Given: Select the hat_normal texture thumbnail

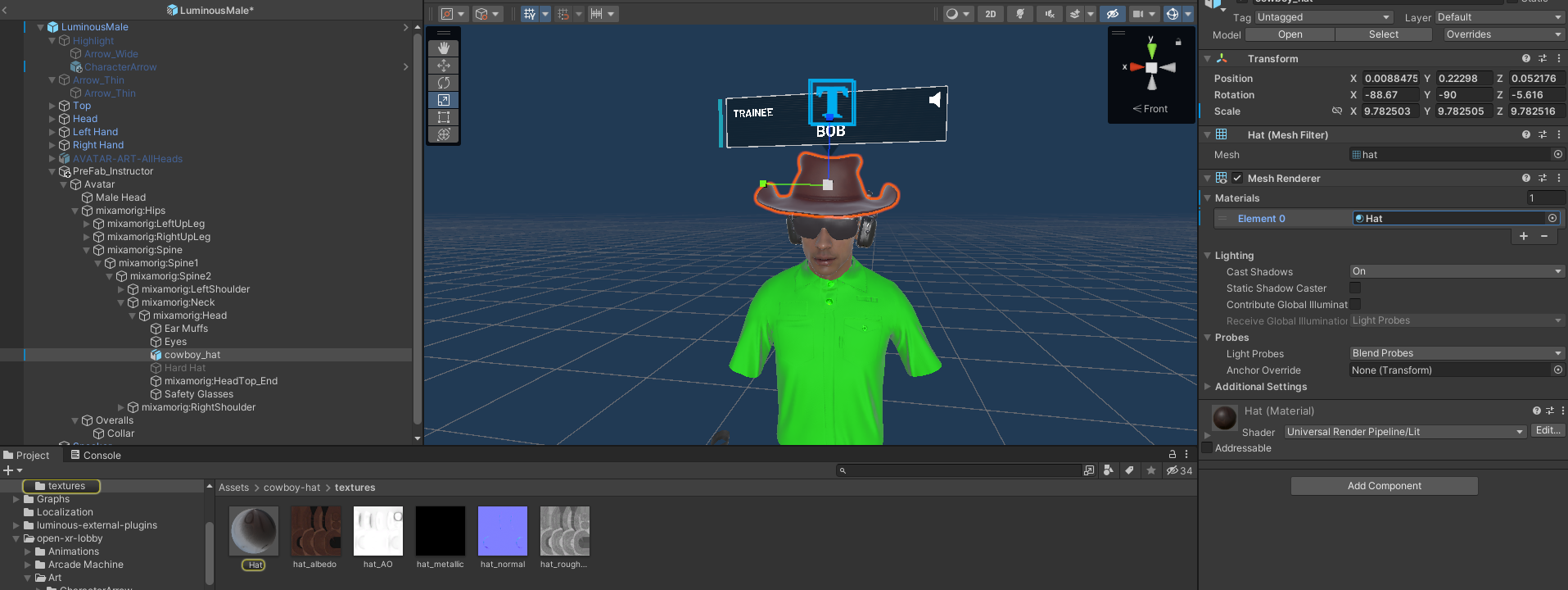Looking at the screenshot, I should 503,531.
